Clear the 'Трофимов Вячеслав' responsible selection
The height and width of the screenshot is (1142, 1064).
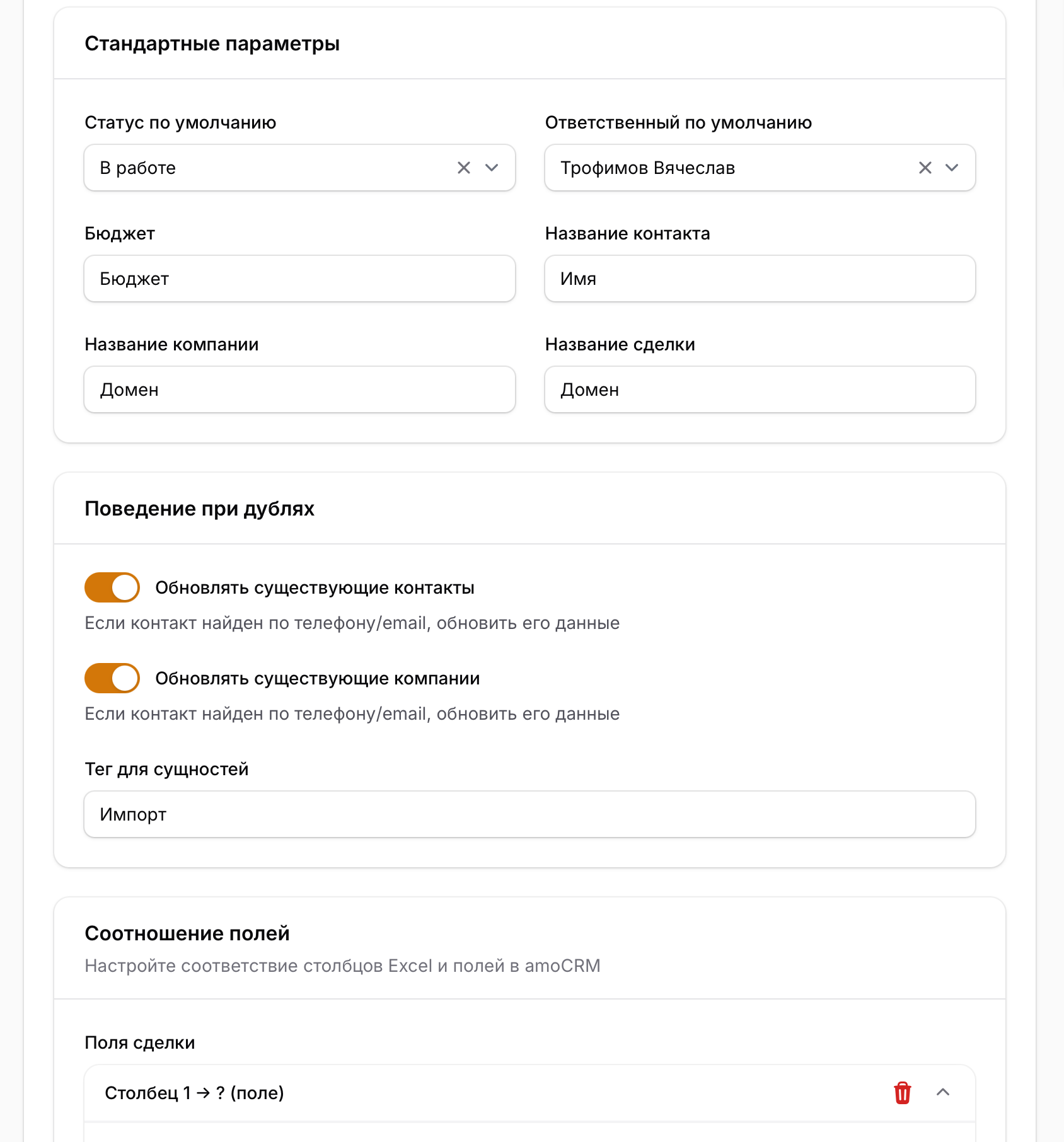pos(925,168)
